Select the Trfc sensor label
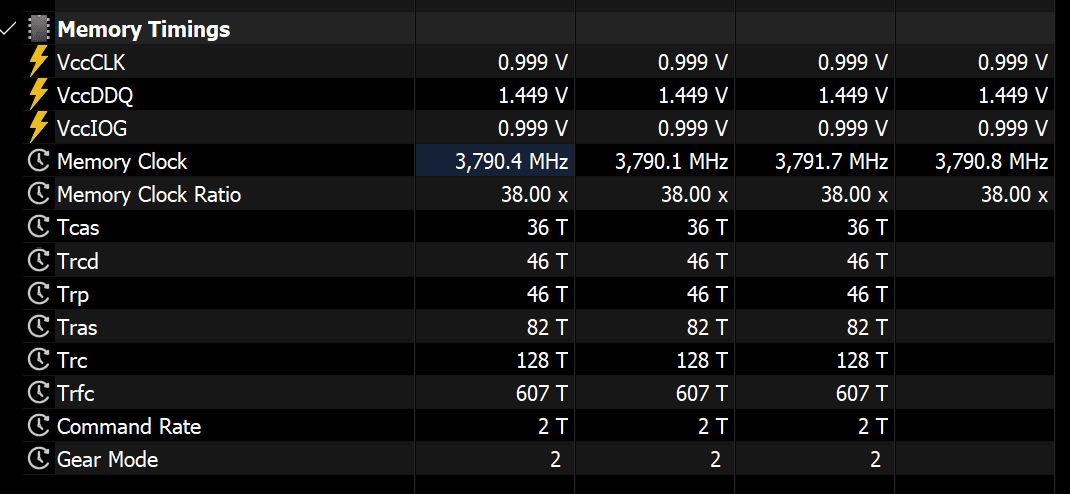 coord(76,393)
